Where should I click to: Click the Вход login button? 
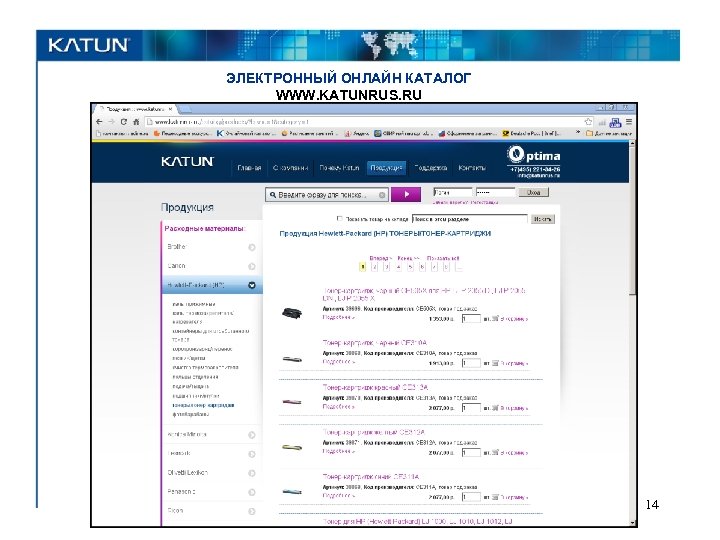[x=534, y=192]
